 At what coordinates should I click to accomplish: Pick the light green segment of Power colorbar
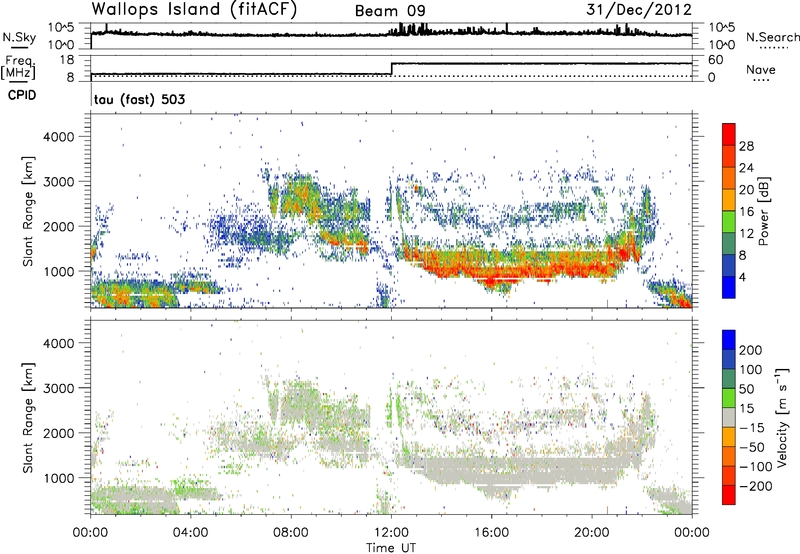pyautogui.click(x=729, y=221)
